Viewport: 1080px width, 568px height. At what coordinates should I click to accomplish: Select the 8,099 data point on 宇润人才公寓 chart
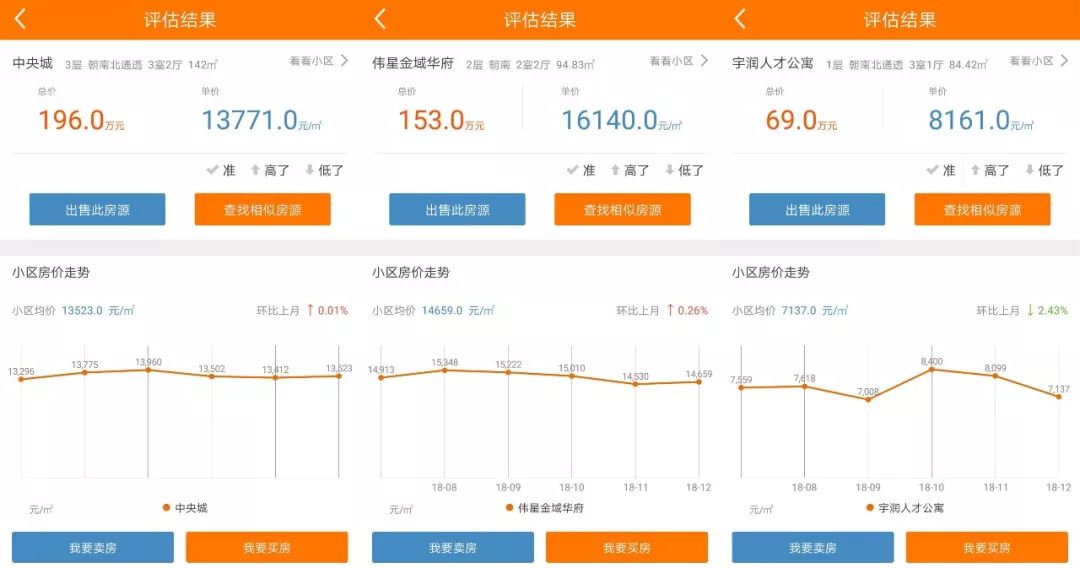coord(995,376)
